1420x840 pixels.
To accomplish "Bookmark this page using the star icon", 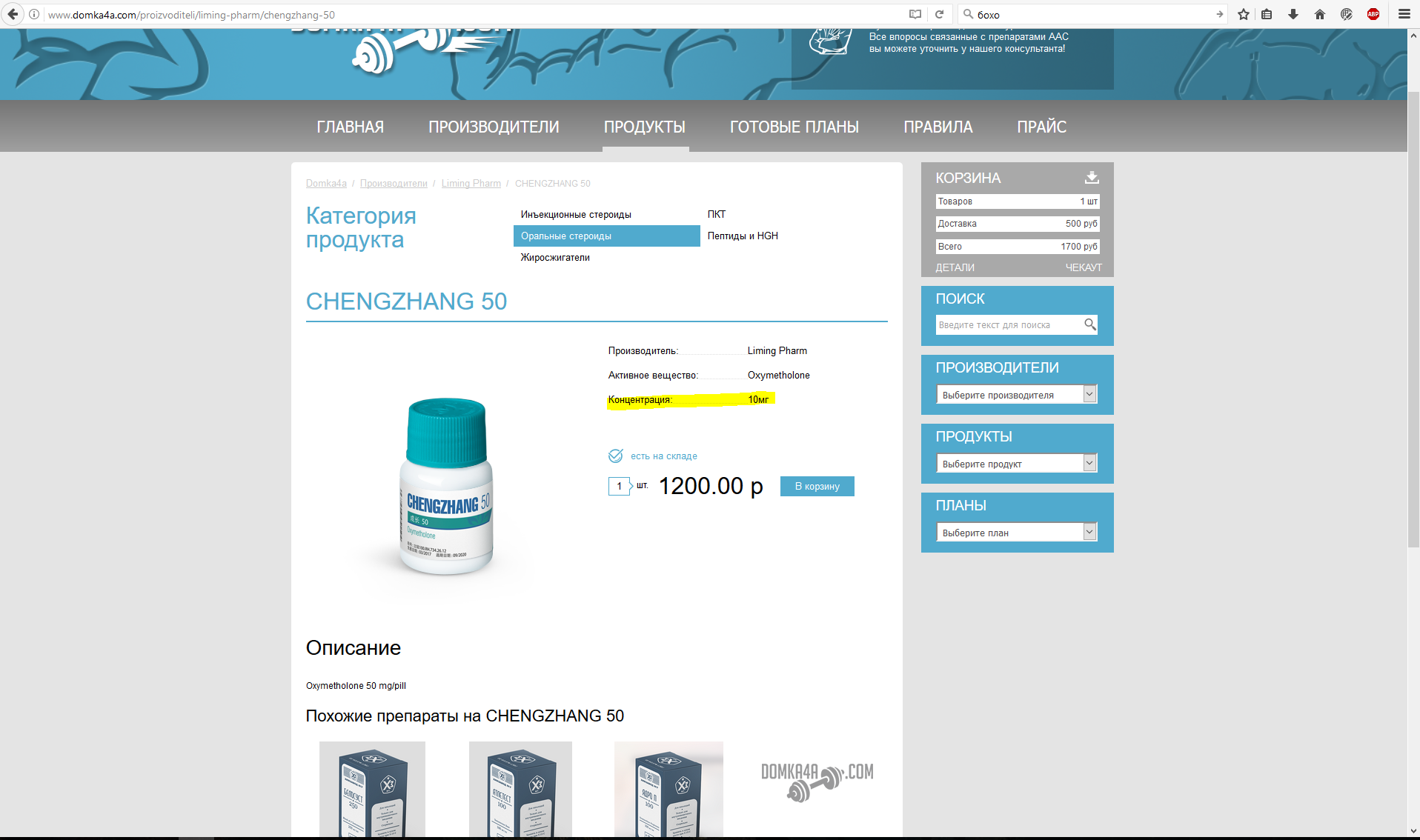I will click(1243, 14).
